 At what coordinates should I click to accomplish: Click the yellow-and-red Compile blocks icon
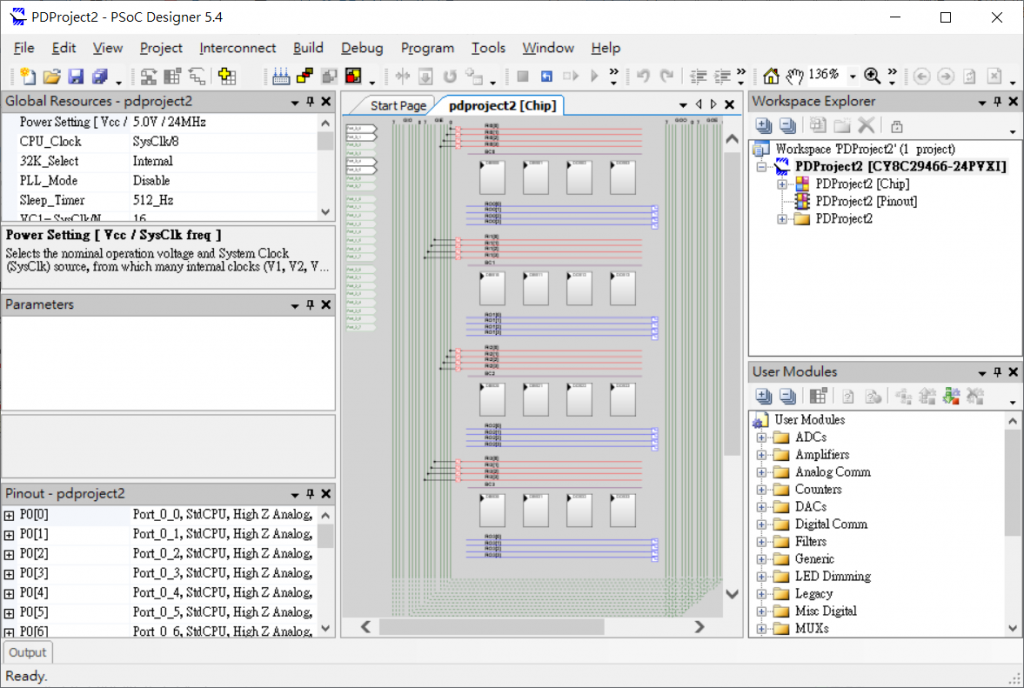coord(305,76)
